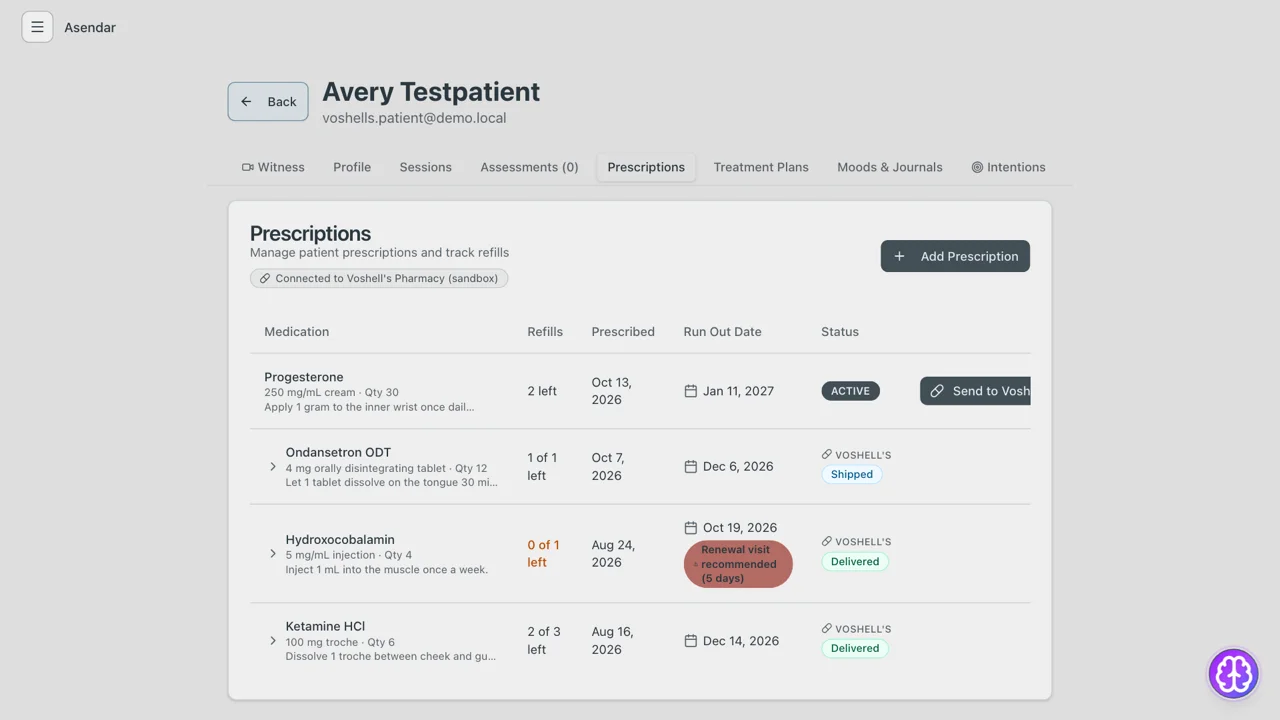Click the "0 of 1 left" refills value

(x=543, y=554)
